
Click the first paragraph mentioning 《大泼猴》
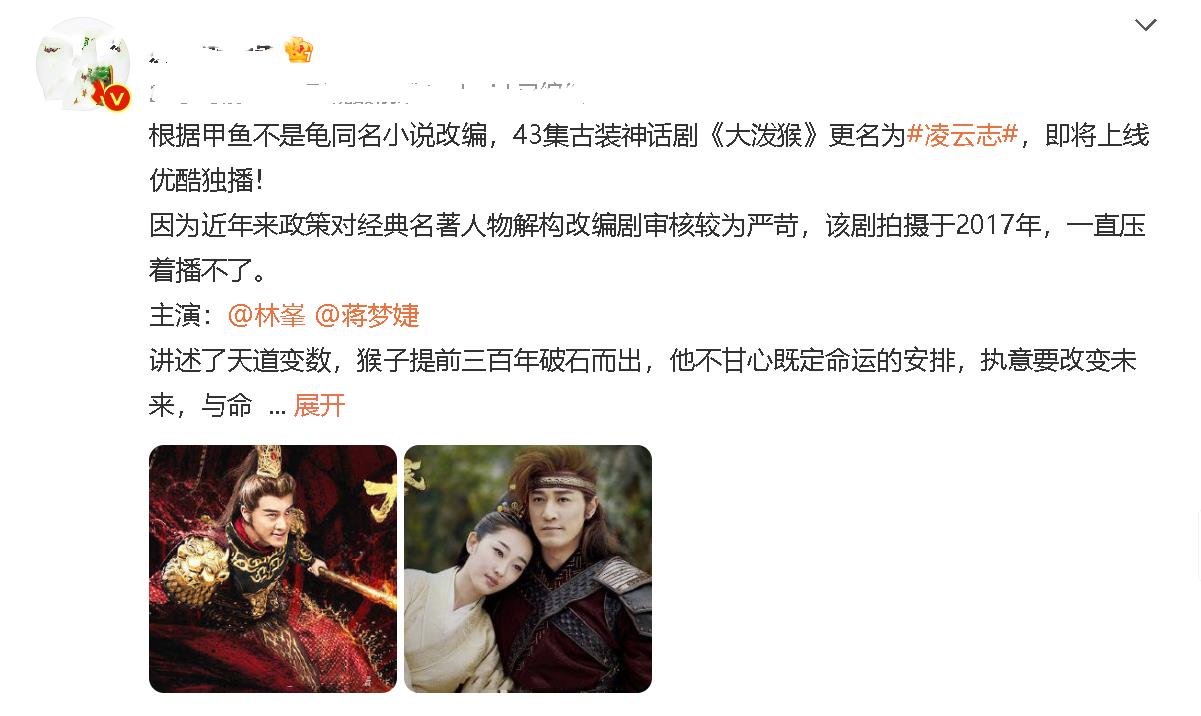click(x=649, y=158)
